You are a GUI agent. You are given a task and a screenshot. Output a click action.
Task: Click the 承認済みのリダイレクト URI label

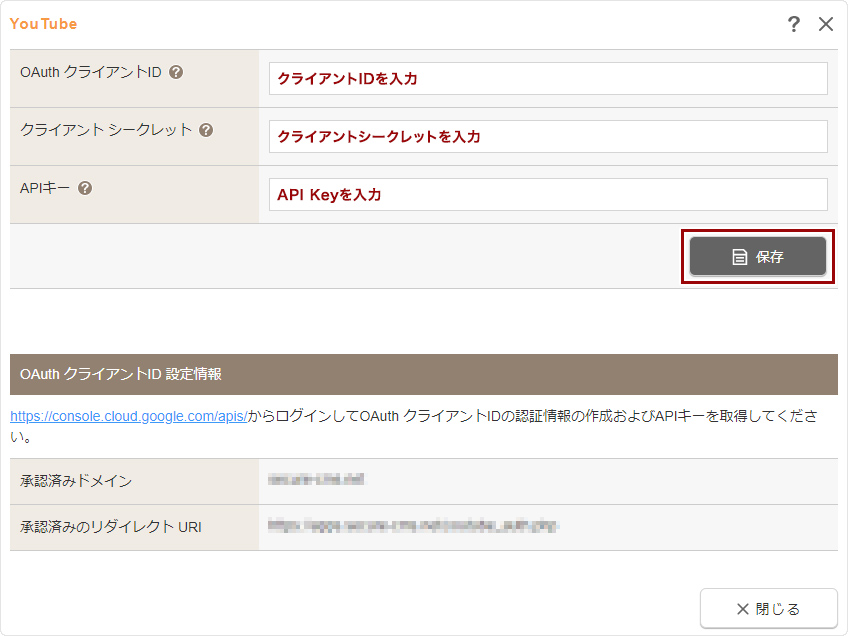(x=111, y=527)
